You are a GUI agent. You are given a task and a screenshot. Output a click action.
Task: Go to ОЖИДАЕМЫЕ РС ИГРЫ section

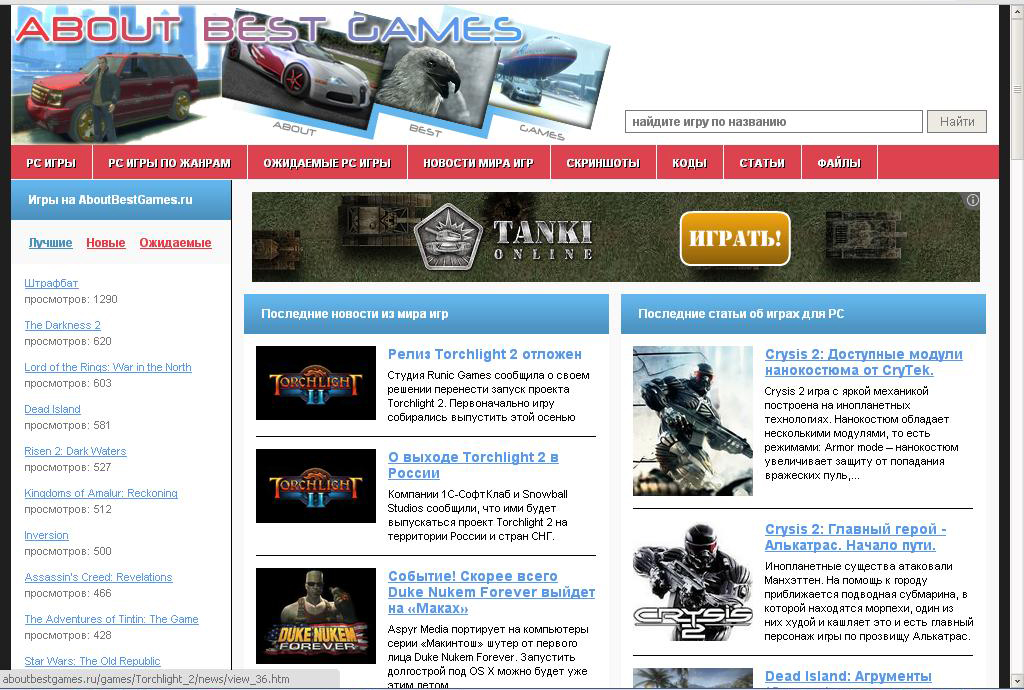tap(327, 163)
